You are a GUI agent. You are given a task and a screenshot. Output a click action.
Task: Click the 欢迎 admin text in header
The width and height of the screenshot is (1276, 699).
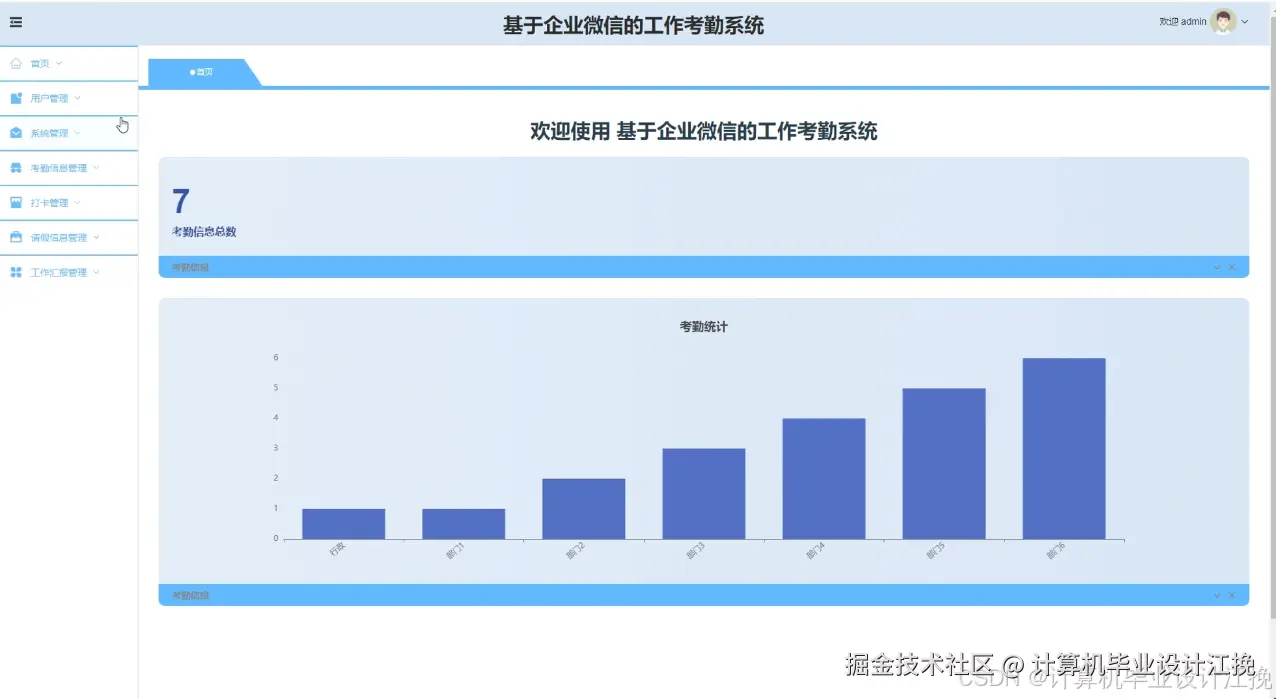click(1183, 21)
